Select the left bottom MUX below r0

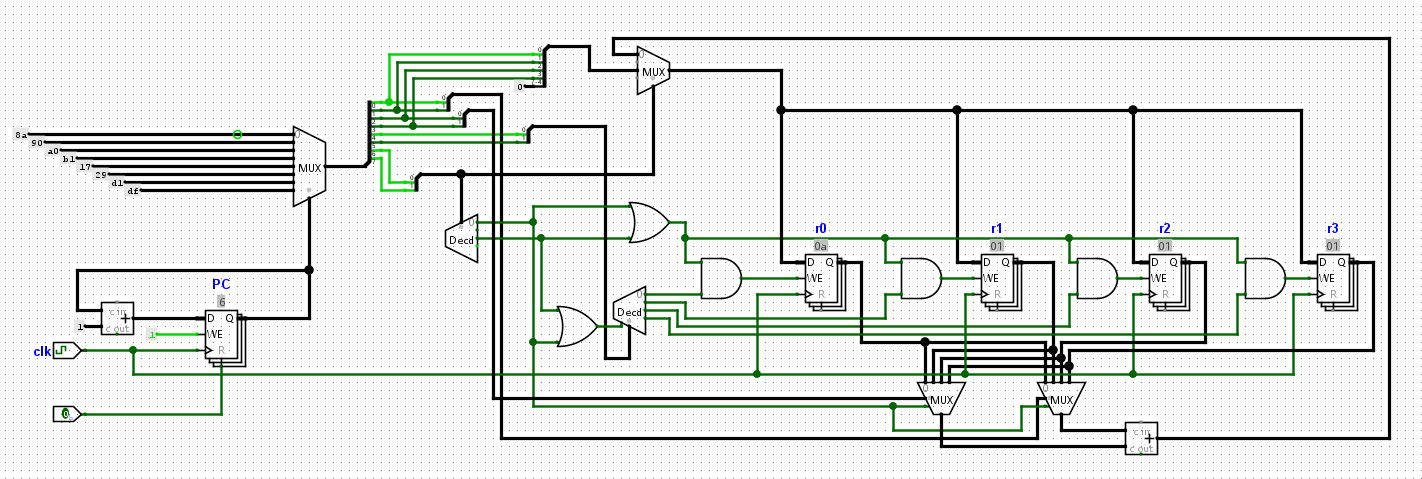[941, 400]
